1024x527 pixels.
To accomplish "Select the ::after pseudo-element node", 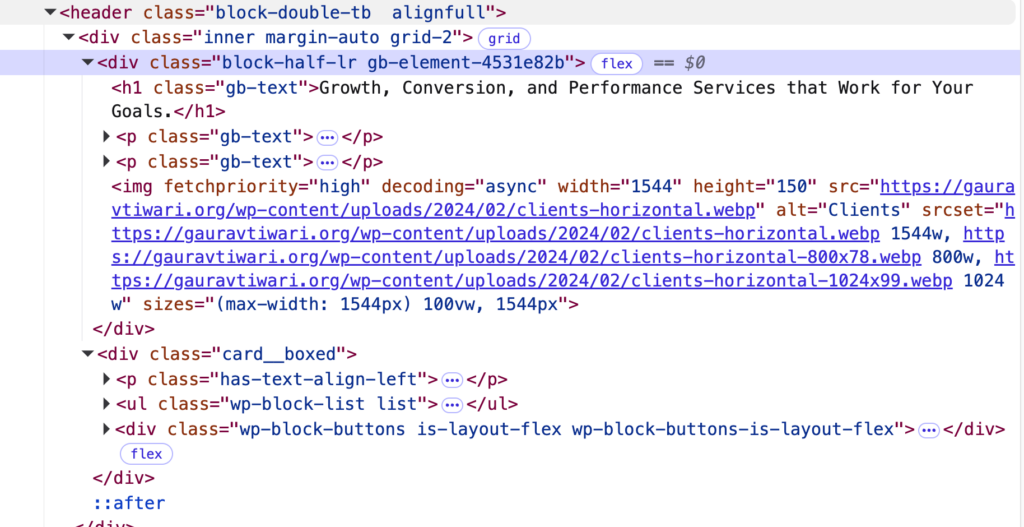I will [129, 503].
